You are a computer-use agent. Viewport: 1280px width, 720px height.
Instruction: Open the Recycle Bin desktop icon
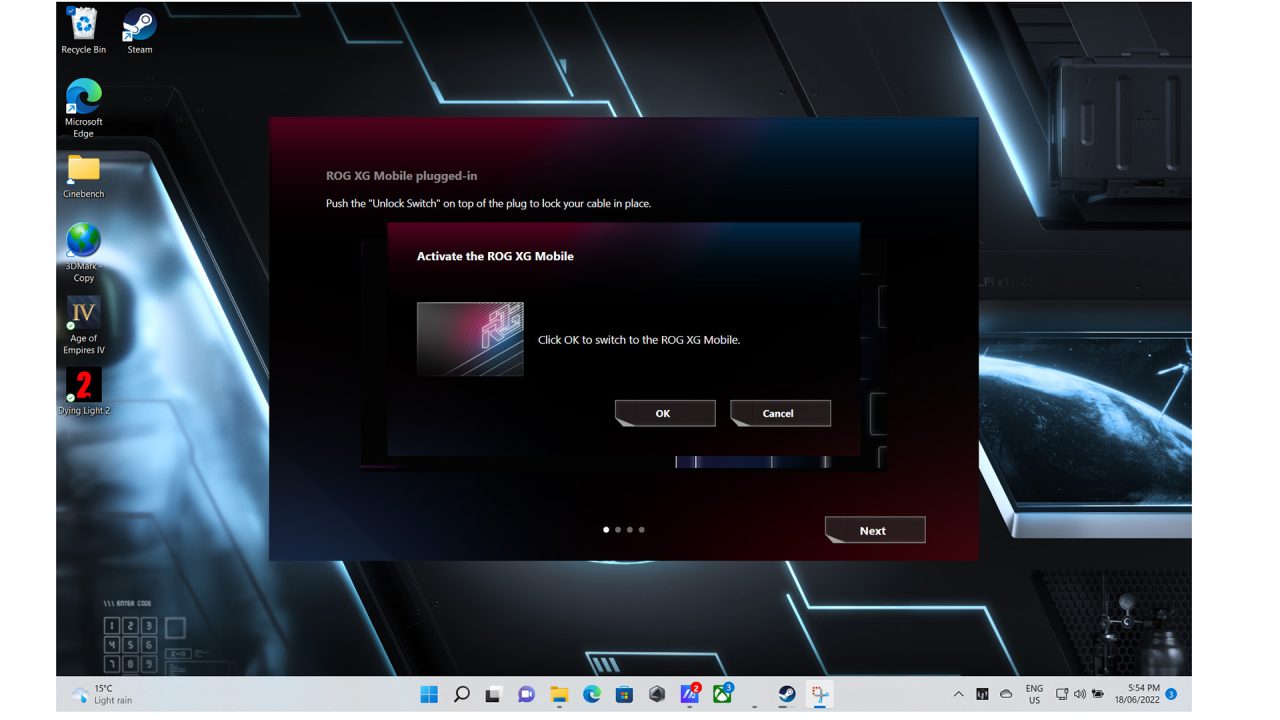[84, 30]
